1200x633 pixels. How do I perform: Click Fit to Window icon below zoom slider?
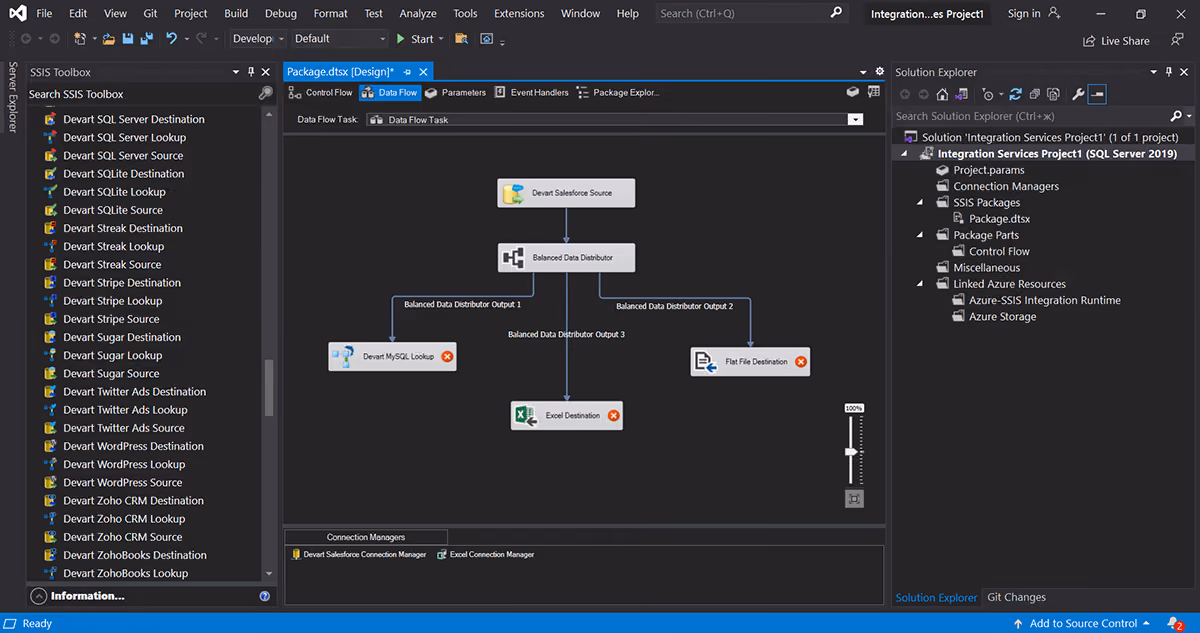tap(853, 498)
